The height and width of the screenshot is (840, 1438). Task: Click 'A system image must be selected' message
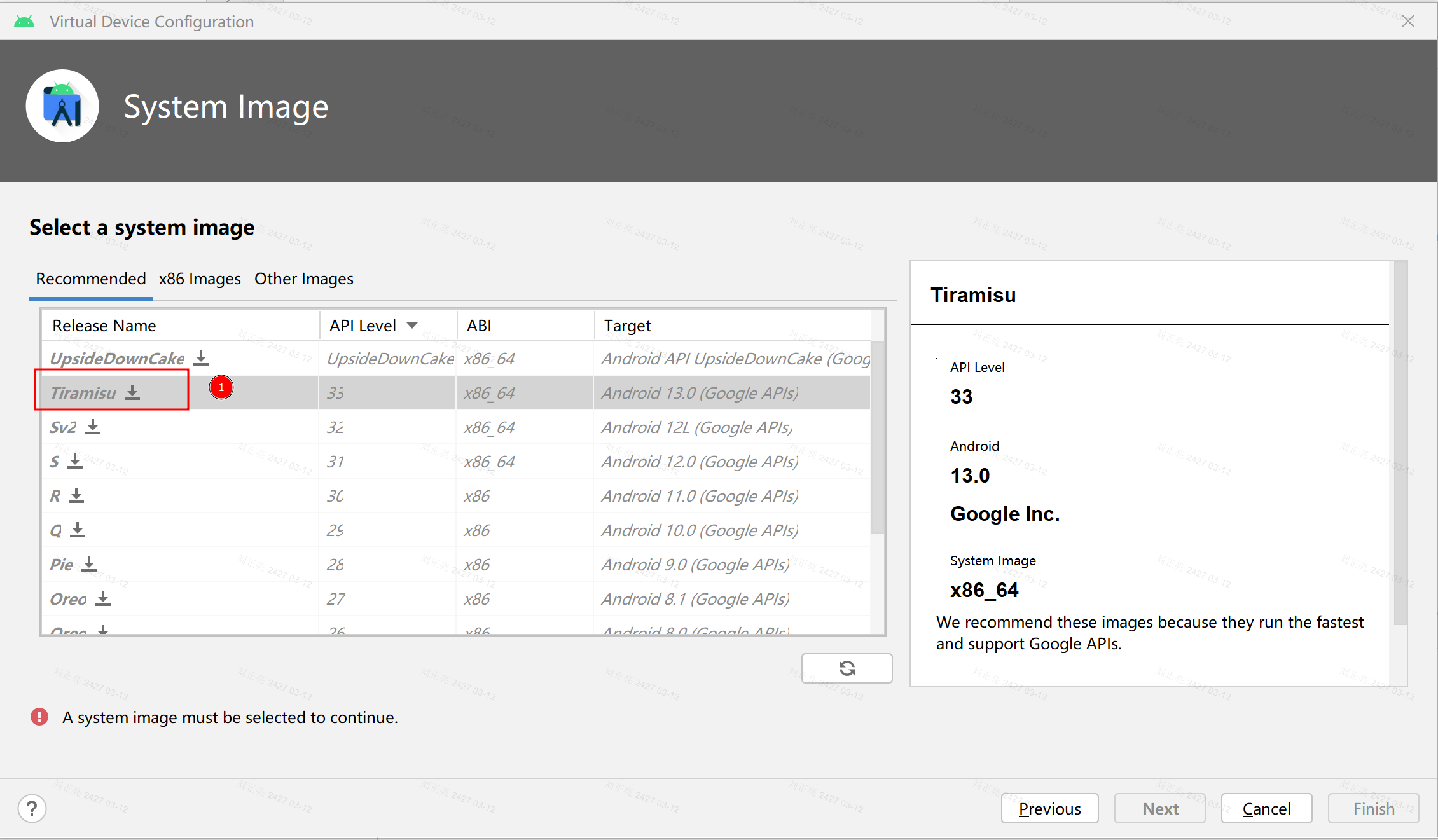coord(230,717)
